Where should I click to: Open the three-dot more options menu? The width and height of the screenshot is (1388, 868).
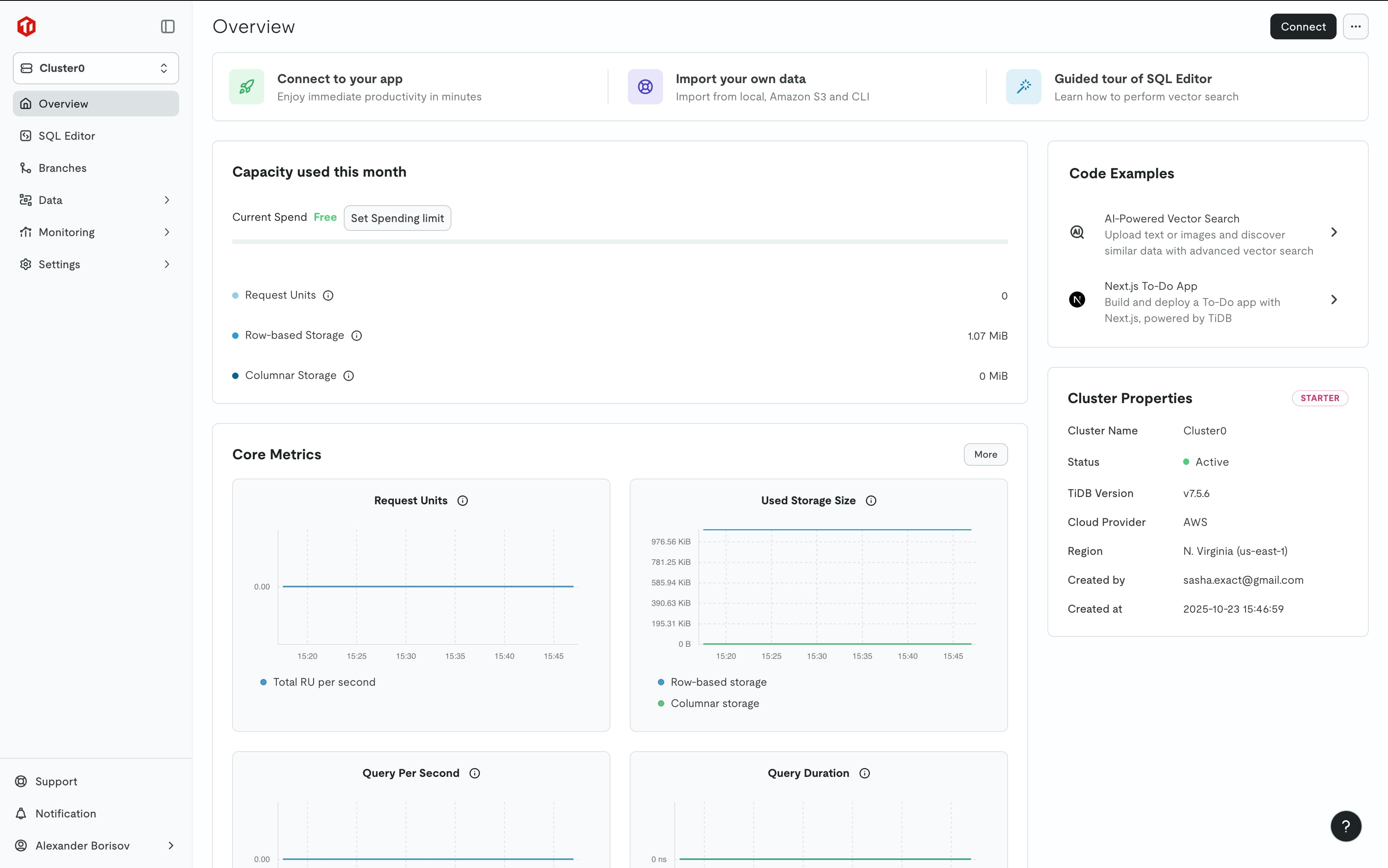pyautogui.click(x=1355, y=26)
